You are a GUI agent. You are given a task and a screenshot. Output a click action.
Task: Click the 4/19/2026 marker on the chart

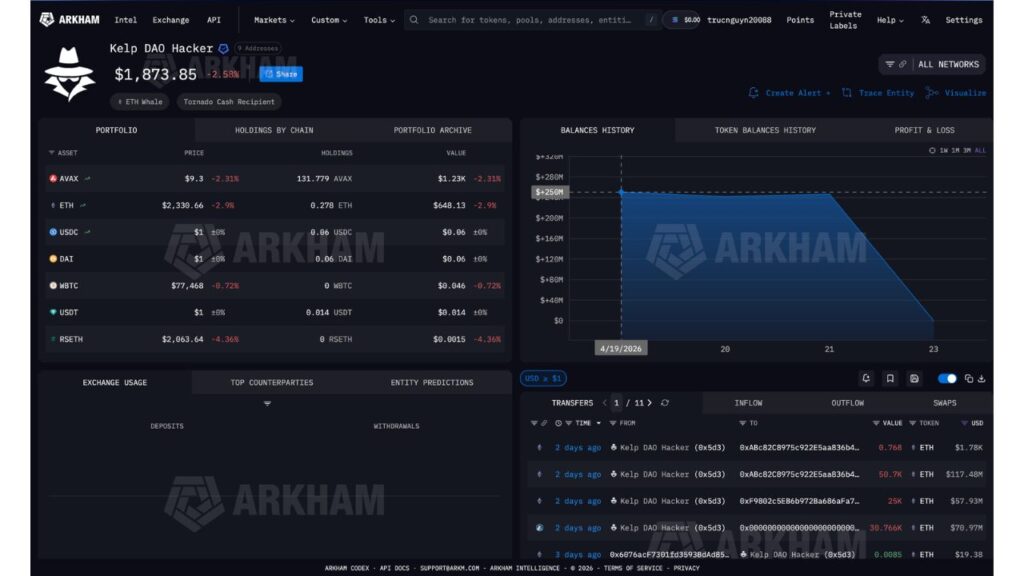pos(622,347)
